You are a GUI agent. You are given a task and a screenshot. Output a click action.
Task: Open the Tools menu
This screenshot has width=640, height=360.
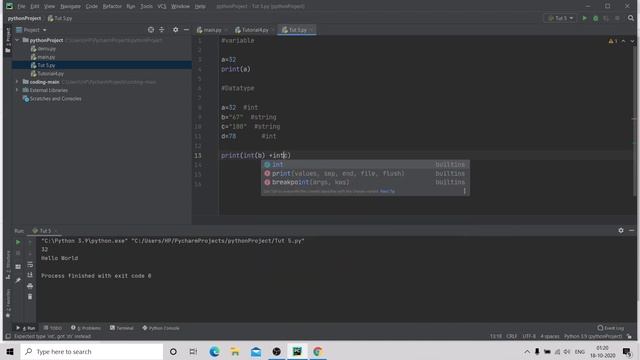[147, 6]
